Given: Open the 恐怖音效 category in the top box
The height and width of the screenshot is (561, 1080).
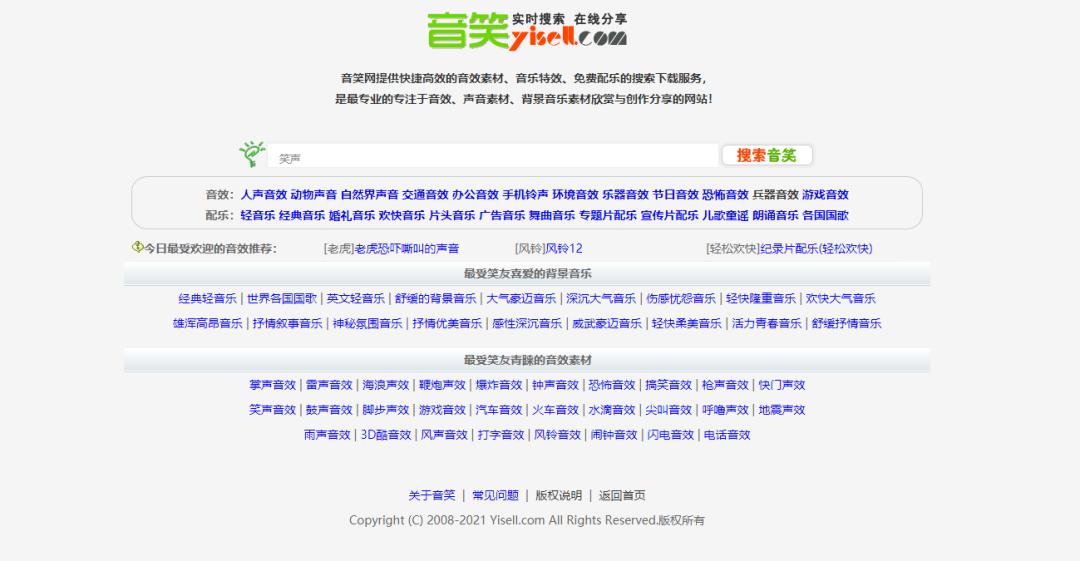Looking at the screenshot, I should [725, 194].
